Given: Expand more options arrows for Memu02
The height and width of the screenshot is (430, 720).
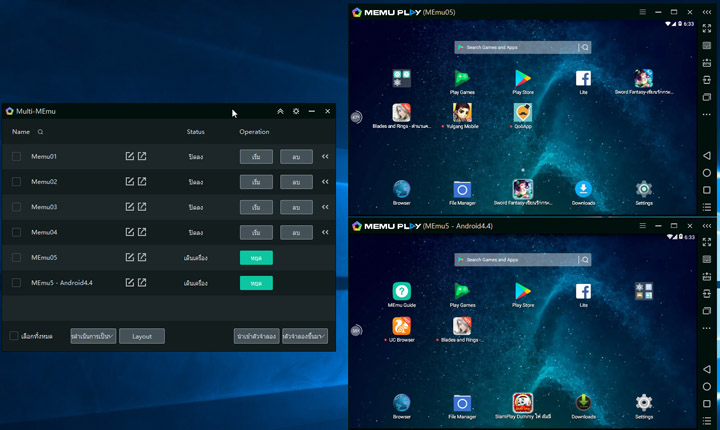Looking at the screenshot, I should coord(325,181).
